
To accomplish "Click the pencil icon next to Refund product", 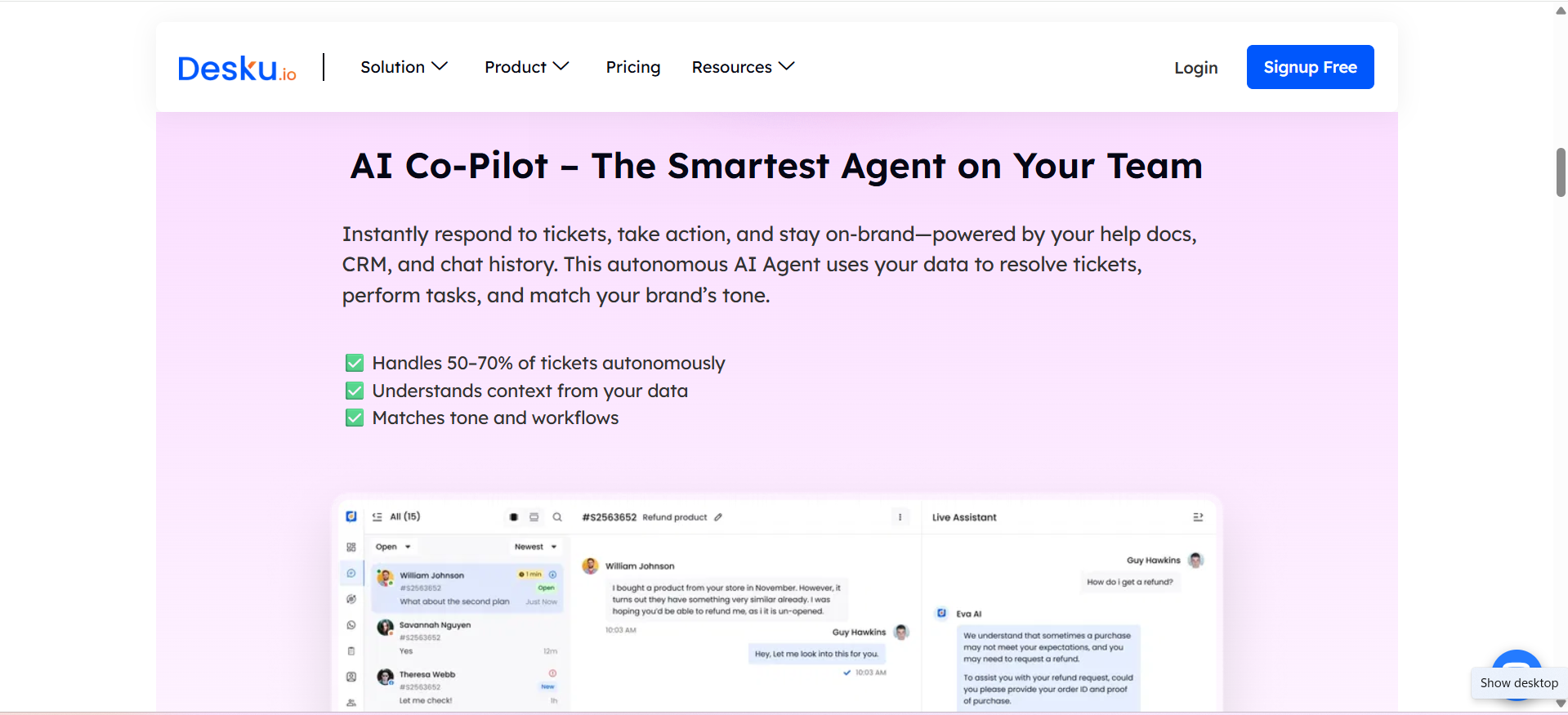I will pyautogui.click(x=718, y=517).
